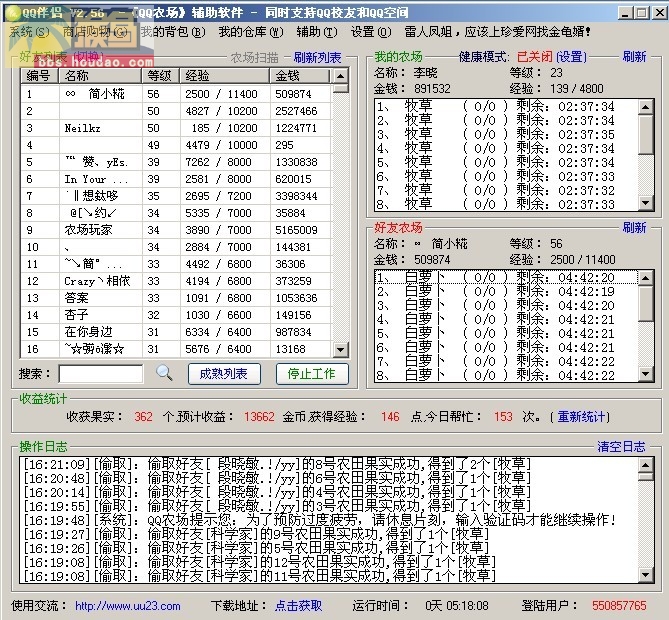This screenshot has width=669, height=620.
Task: Click the 清空日志 link
Action: pos(621,446)
